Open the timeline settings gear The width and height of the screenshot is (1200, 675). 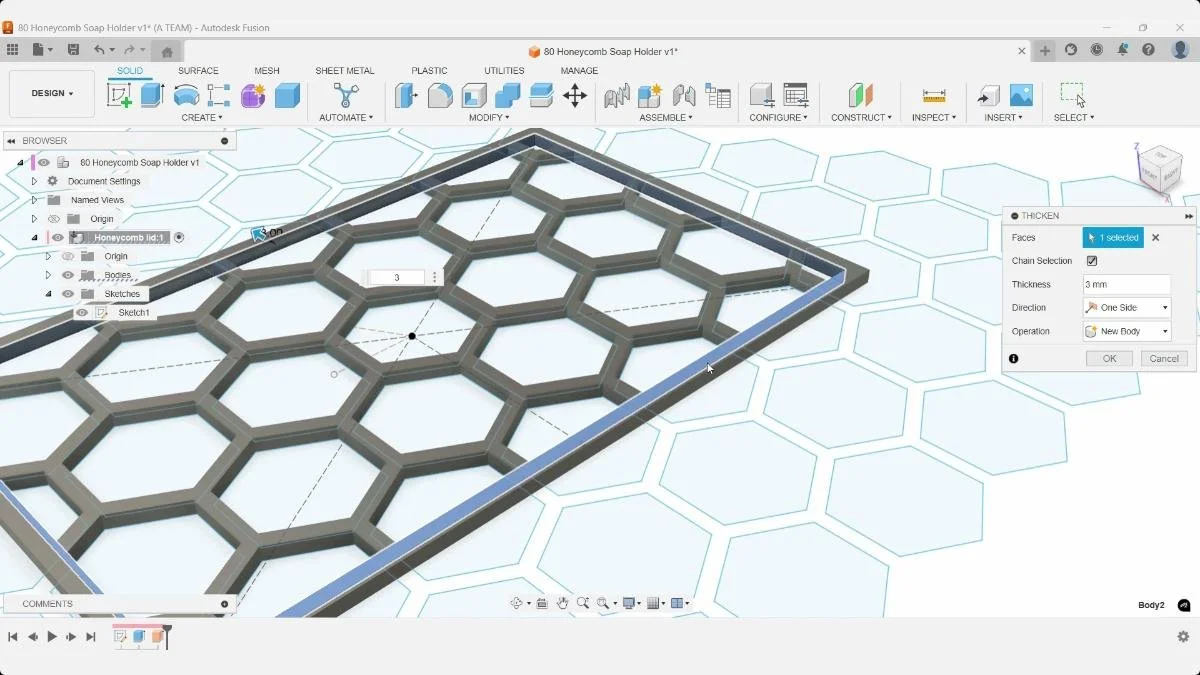click(1183, 637)
